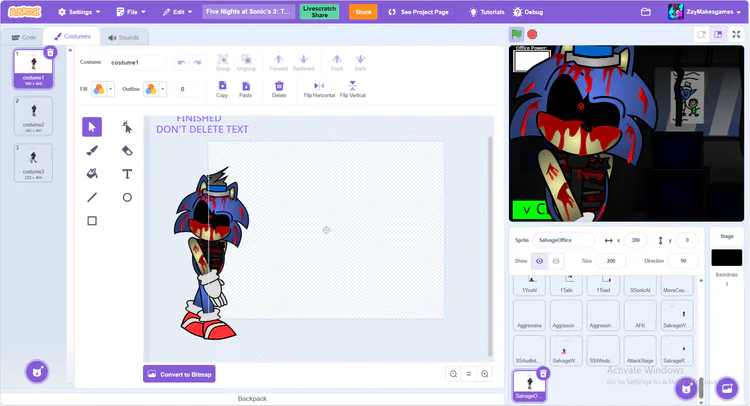The image size is (750, 406).
Task: Edit the costume name field
Action: [x=137, y=62]
